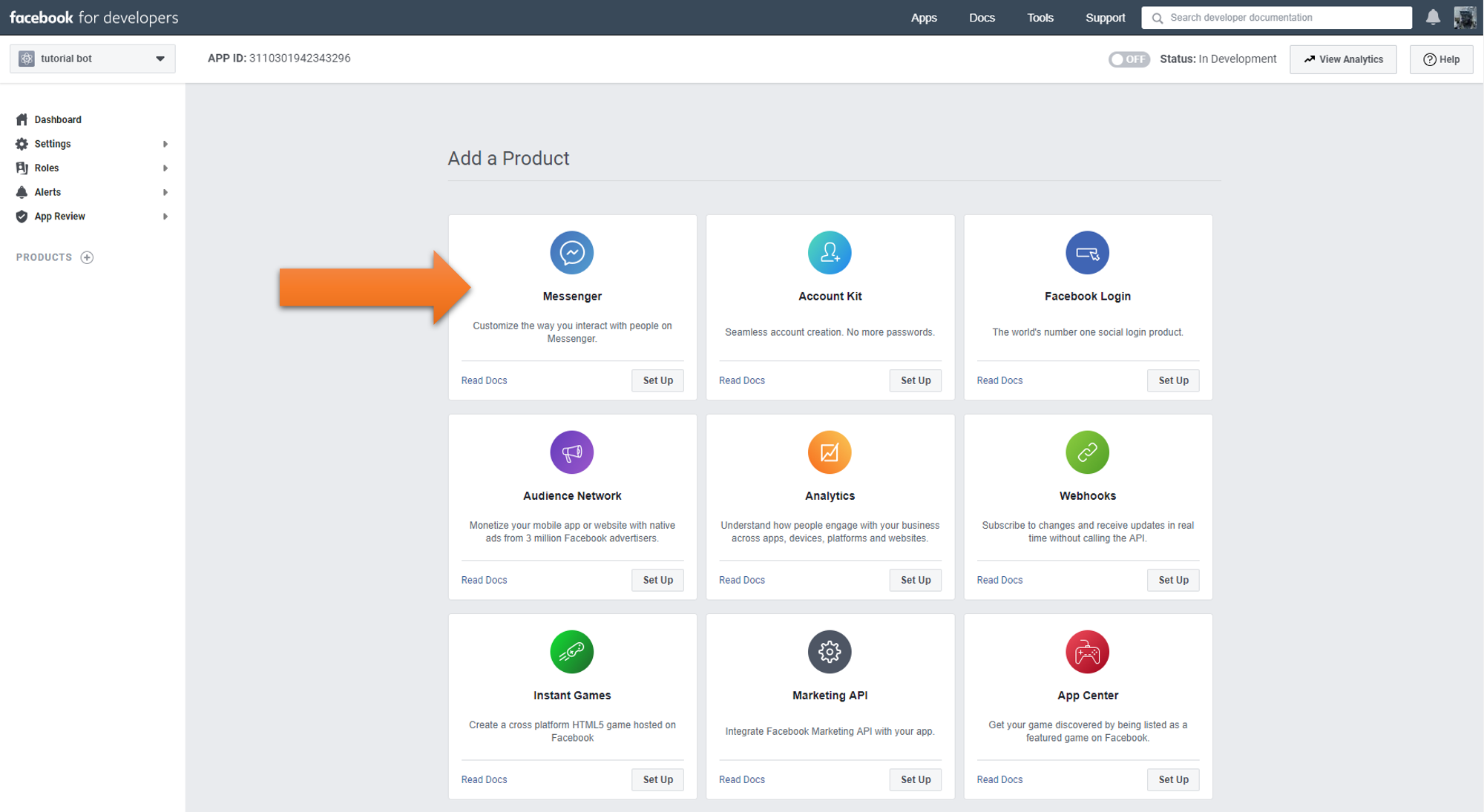Open the tutorial bot app dropdown
This screenshot has width=1484, height=812.
pyautogui.click(x=93, y=59)
